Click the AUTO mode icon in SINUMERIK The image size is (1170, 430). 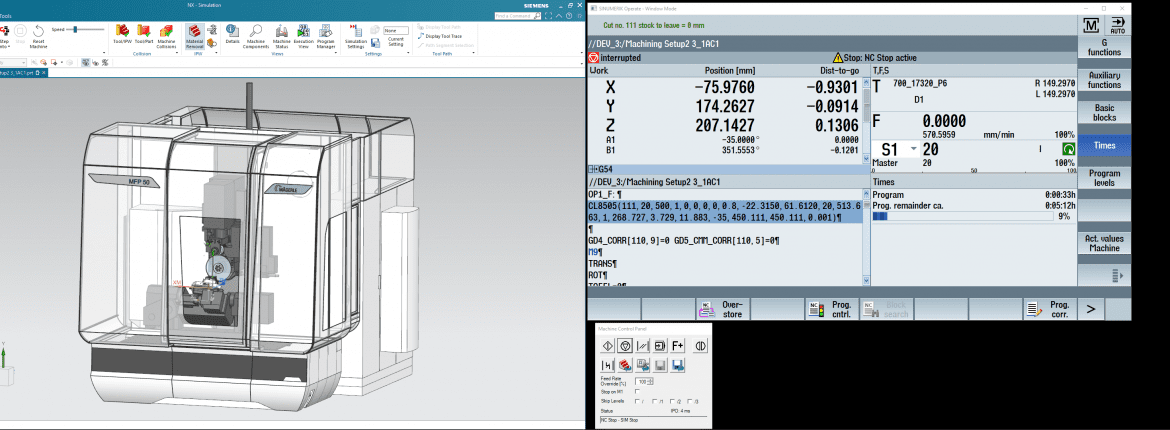1117,26
